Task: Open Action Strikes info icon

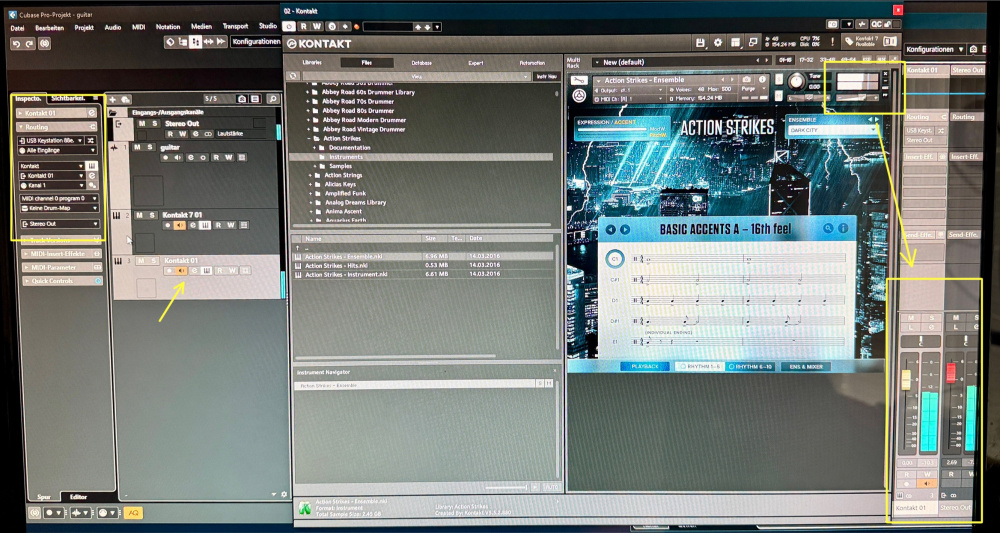Action: click(761, 79)
